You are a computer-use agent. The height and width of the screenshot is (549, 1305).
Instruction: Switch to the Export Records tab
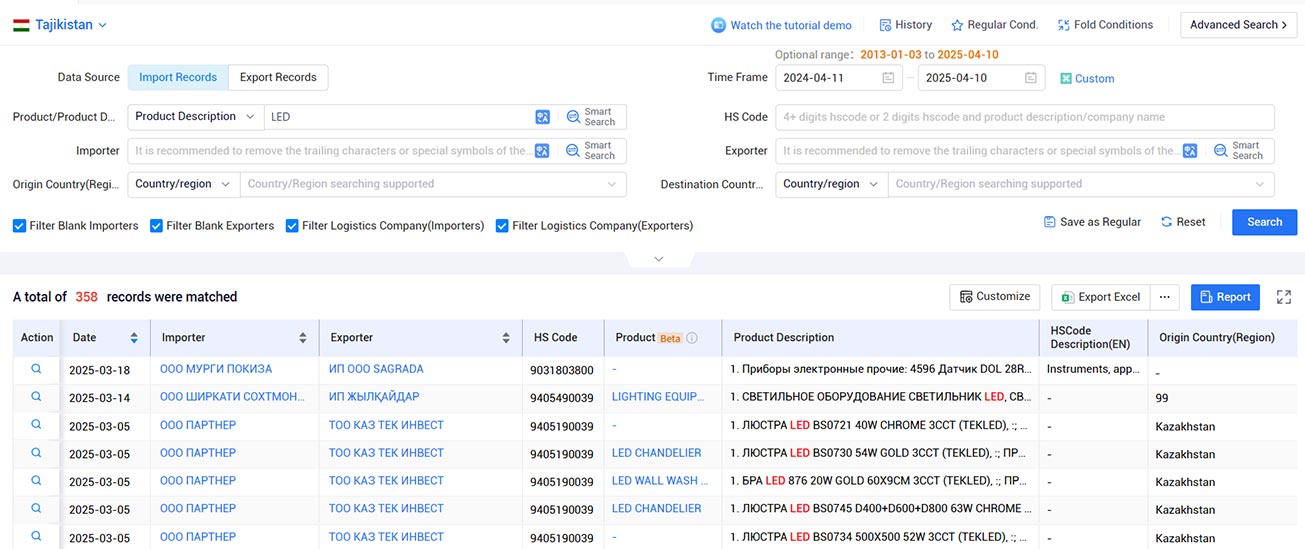pos(278,77)
